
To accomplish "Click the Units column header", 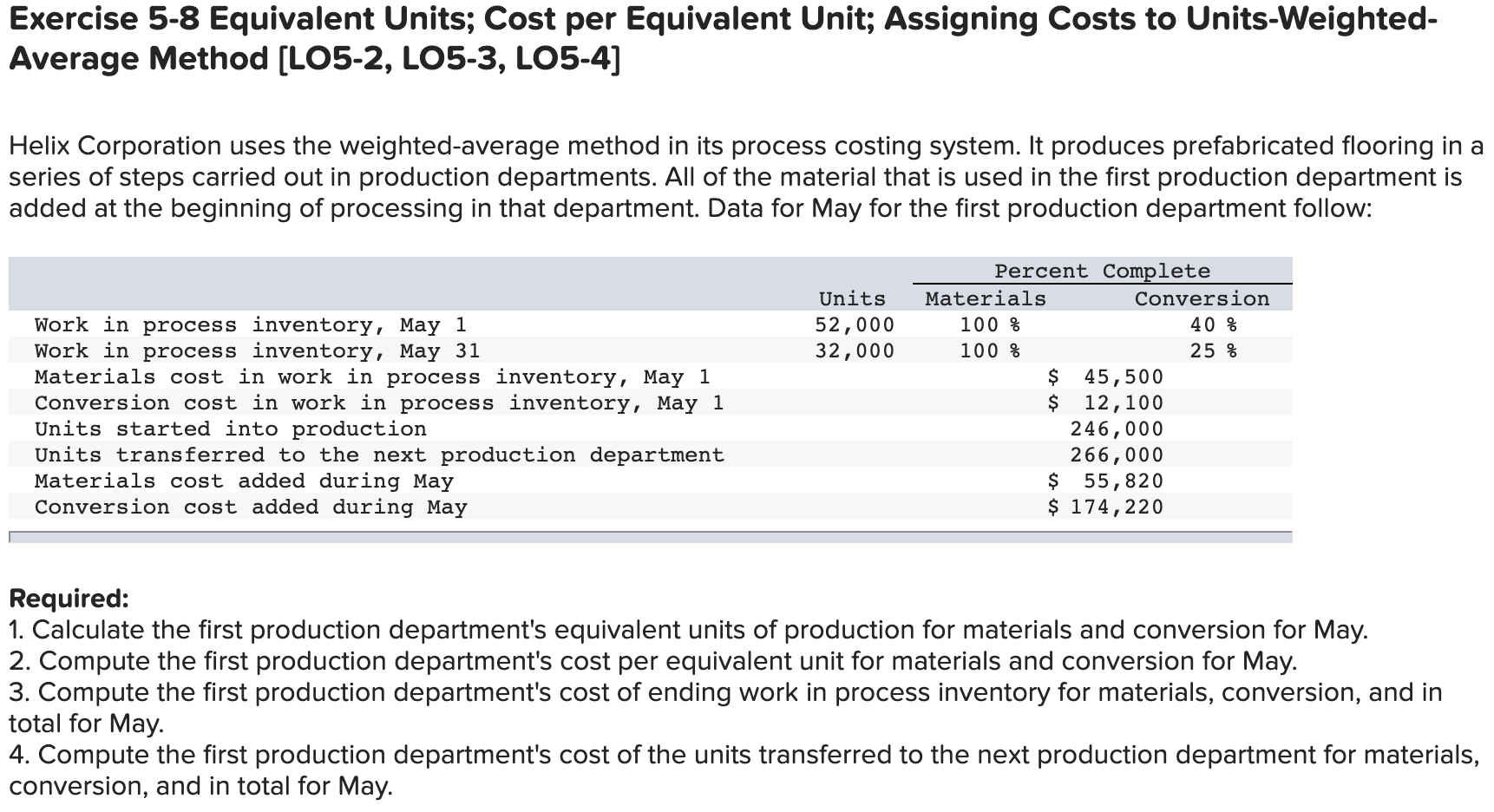I will [x=851, y=298].
